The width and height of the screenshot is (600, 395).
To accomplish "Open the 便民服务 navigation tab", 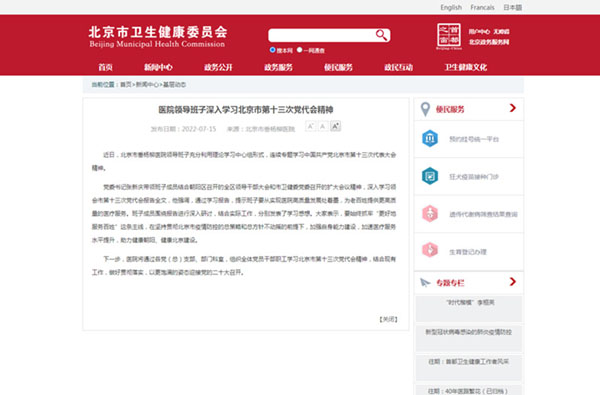I will pos(338,67).
